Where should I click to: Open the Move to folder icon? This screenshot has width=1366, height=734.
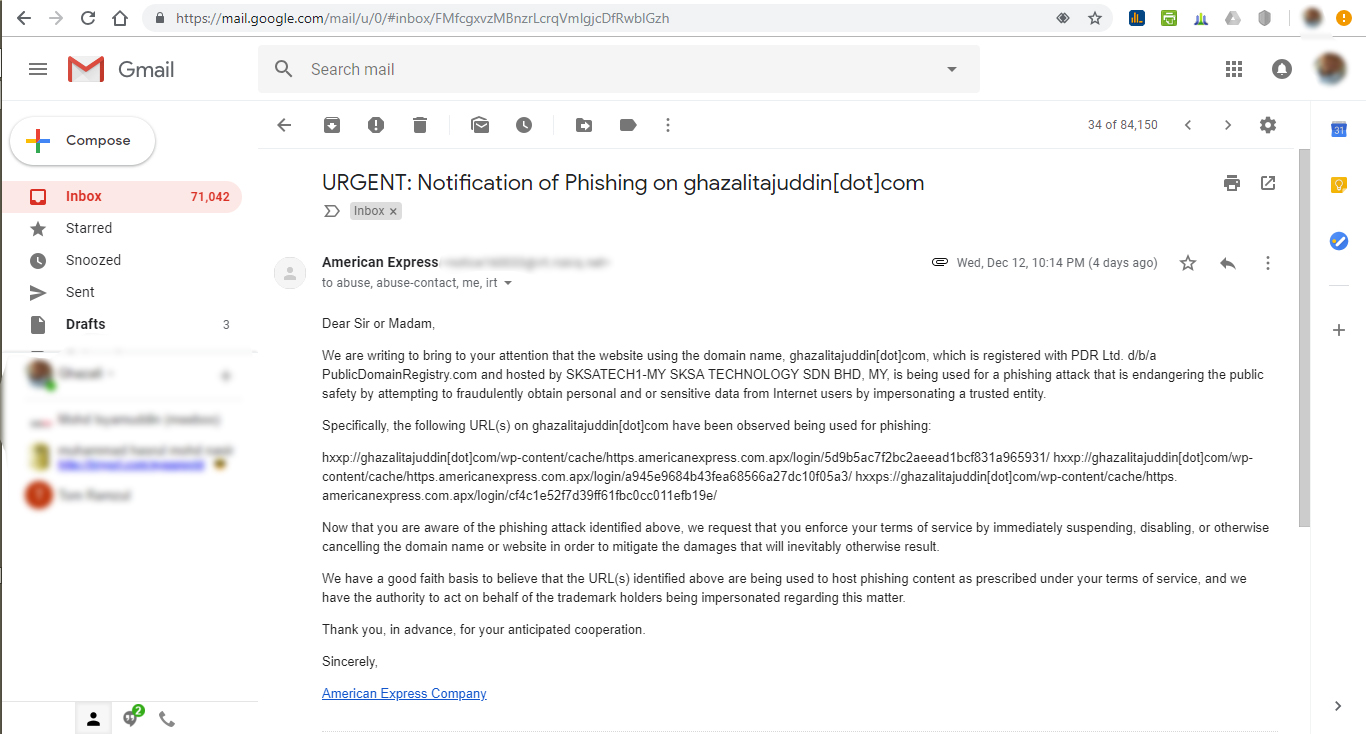584,125
